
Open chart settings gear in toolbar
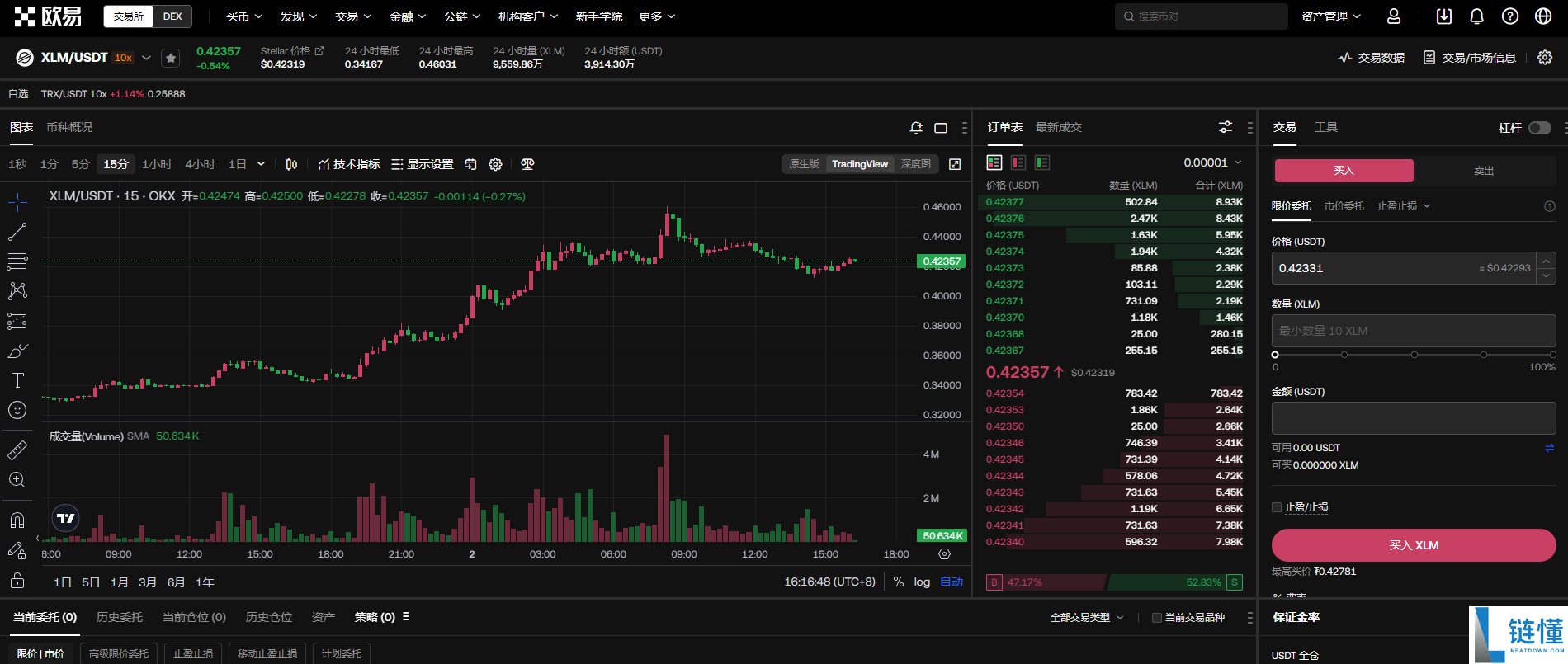[495, 164]
